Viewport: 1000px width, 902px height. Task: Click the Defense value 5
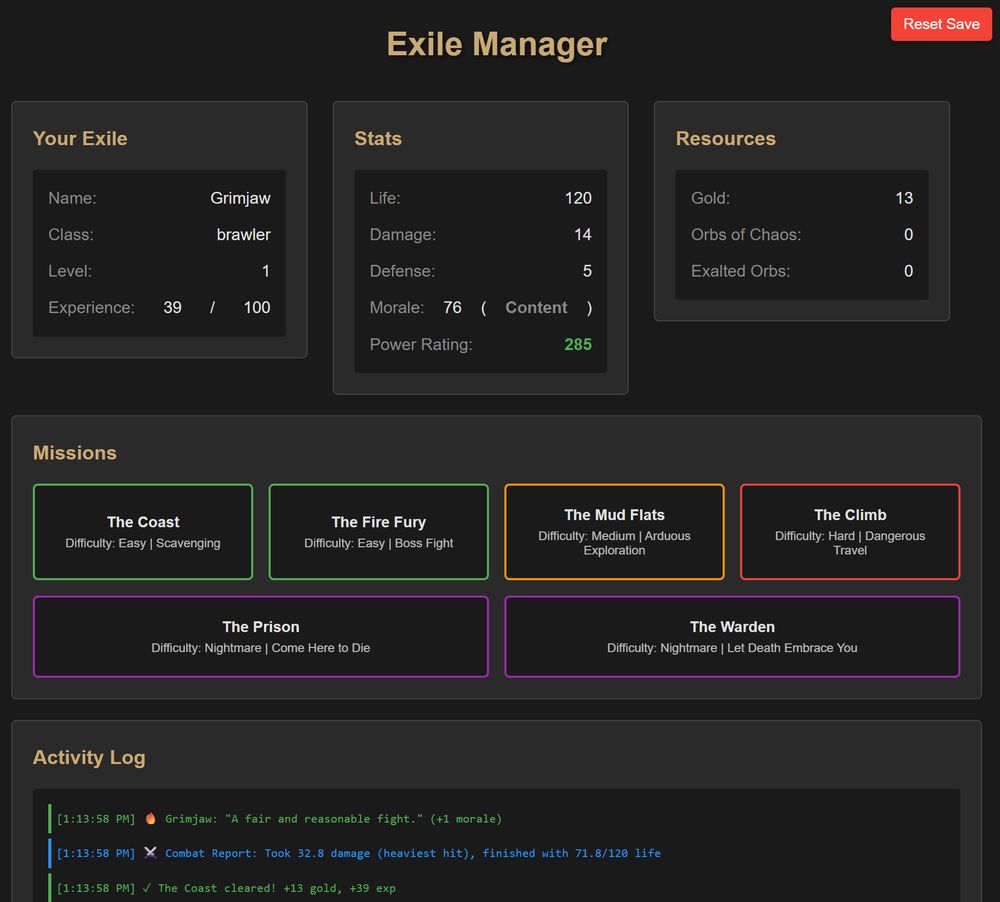tap(587, 271)
